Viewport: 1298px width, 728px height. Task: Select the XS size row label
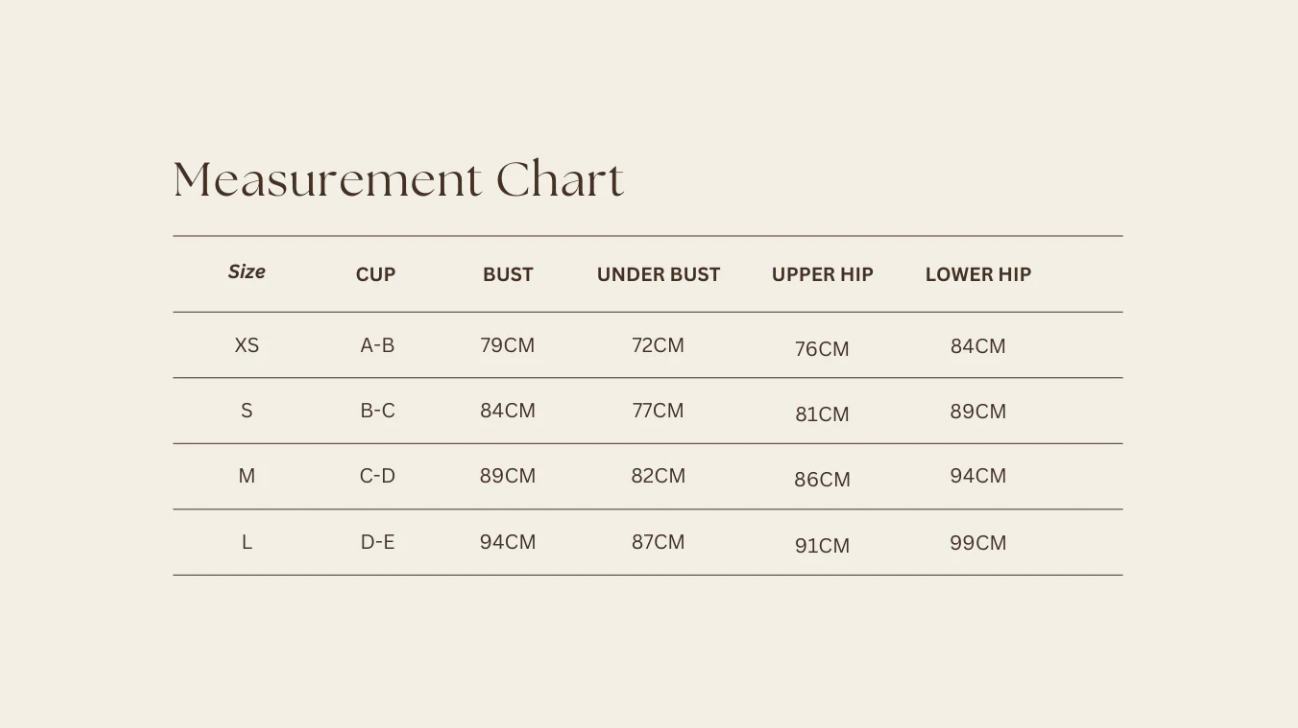pos(246,346)
